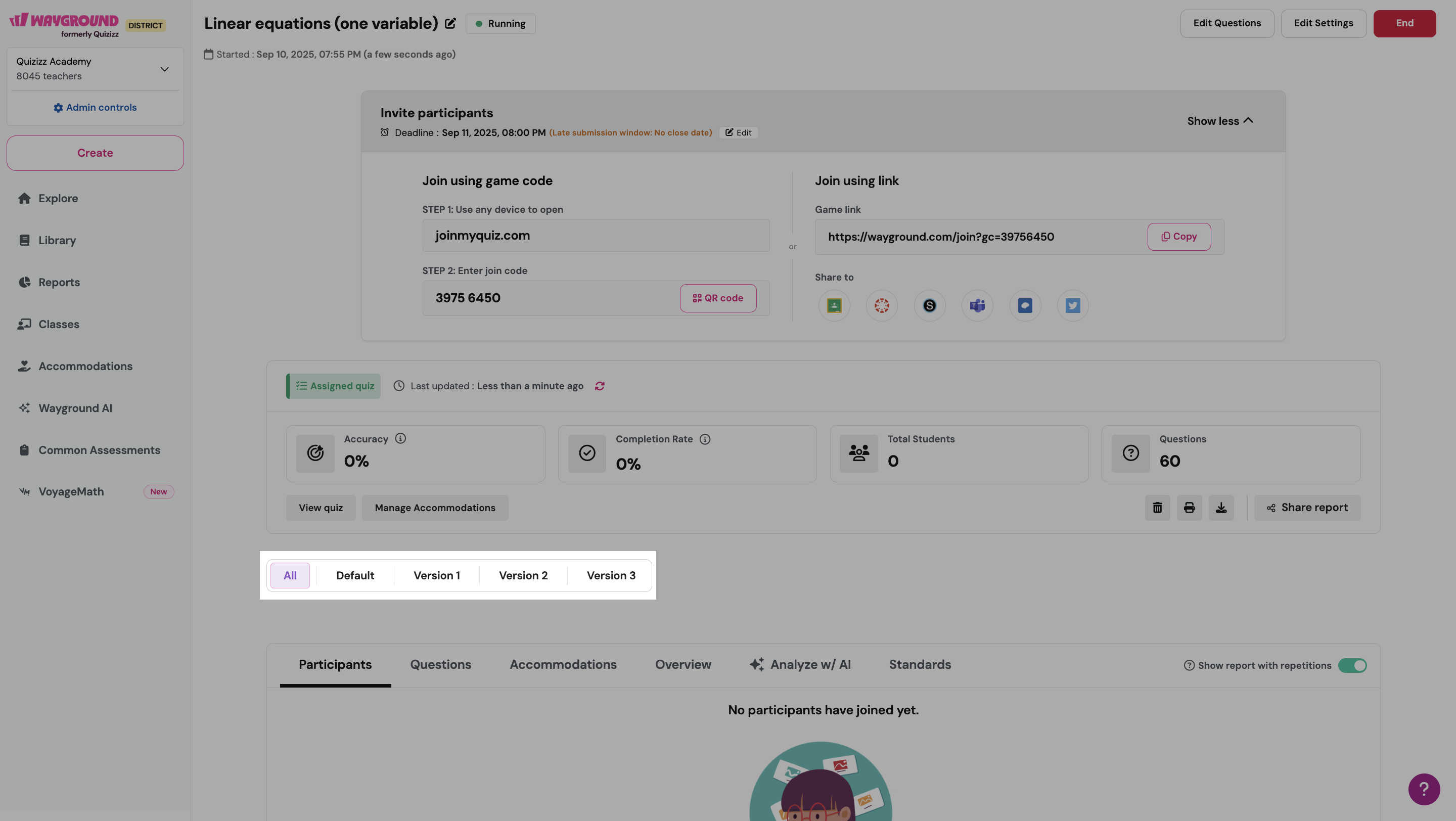1456x821 pixels.
Task: Click the edit pencil next to quiz title
Action: (x=450, y=24)
